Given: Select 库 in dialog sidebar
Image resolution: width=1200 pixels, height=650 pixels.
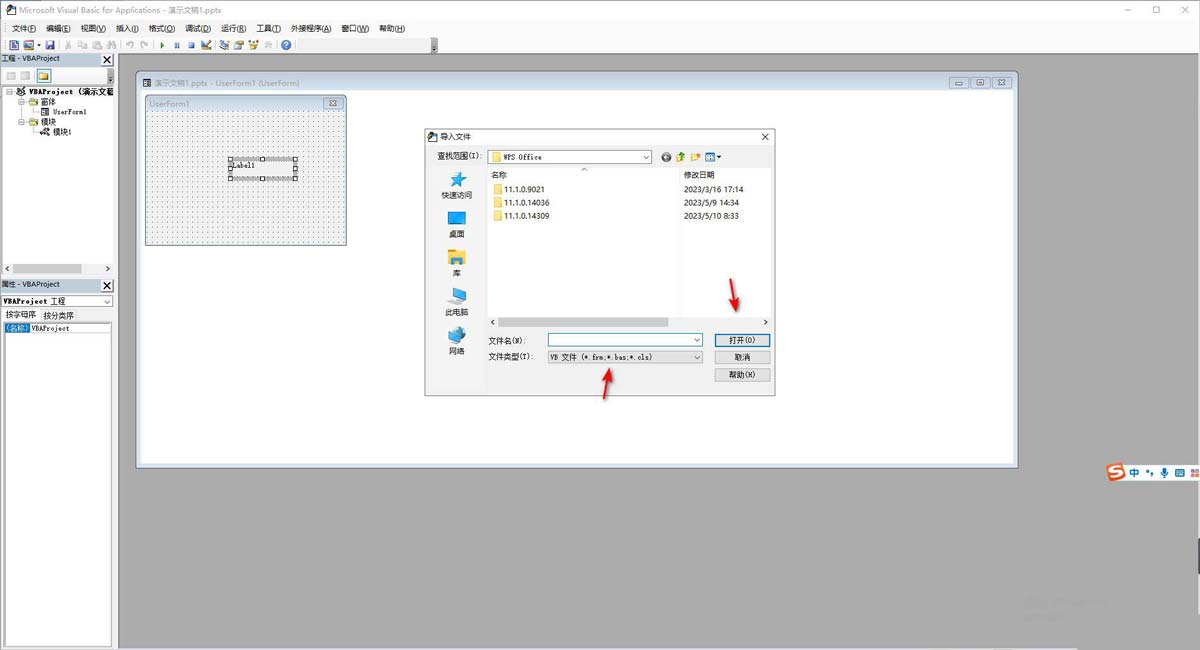Looking at the screenshot, I should [x=457, y=263].
